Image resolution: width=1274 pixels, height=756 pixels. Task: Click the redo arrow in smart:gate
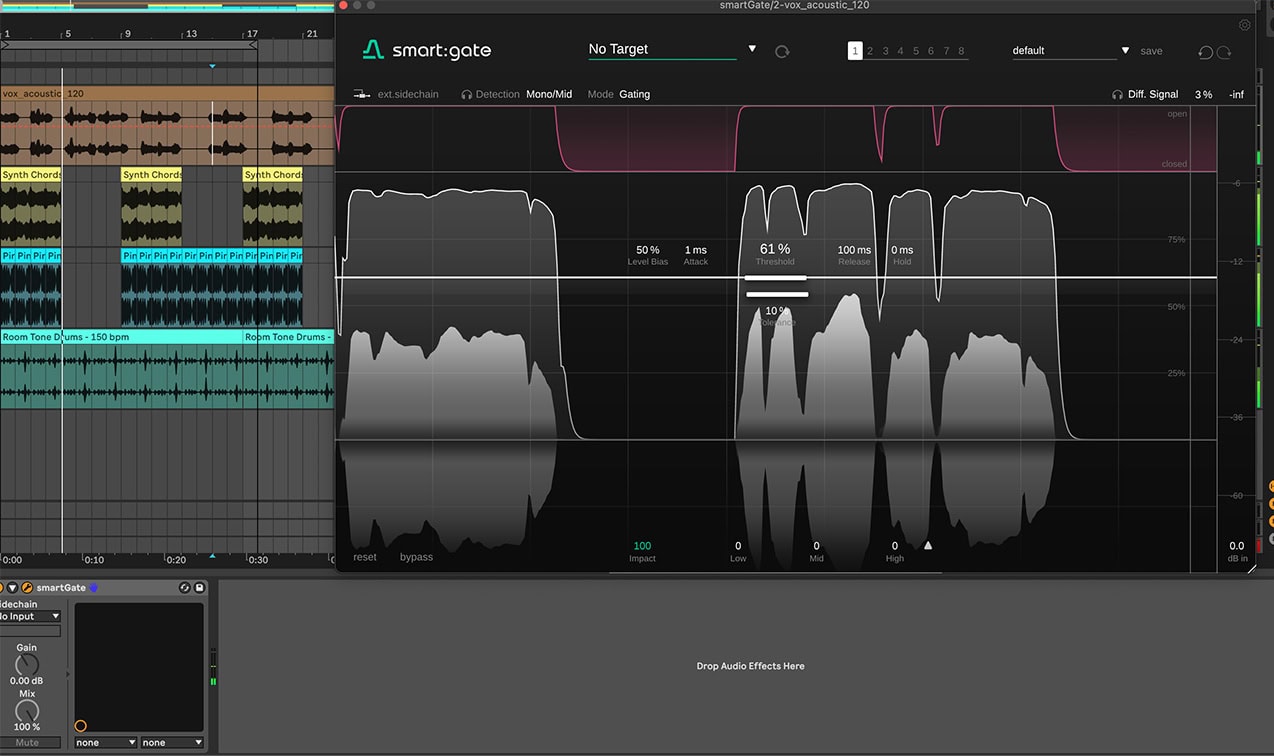click(1224, 52)
